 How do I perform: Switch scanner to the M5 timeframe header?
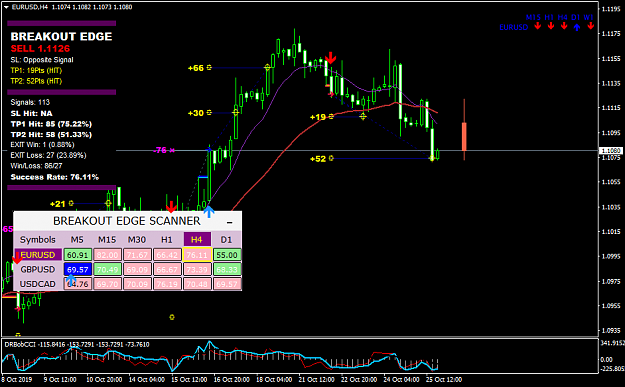click(x=77, y=240)
